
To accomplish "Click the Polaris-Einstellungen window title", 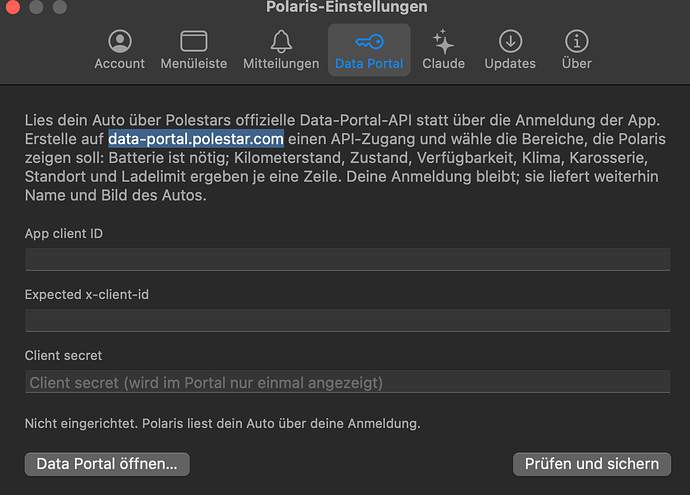I will coord(347,7).
